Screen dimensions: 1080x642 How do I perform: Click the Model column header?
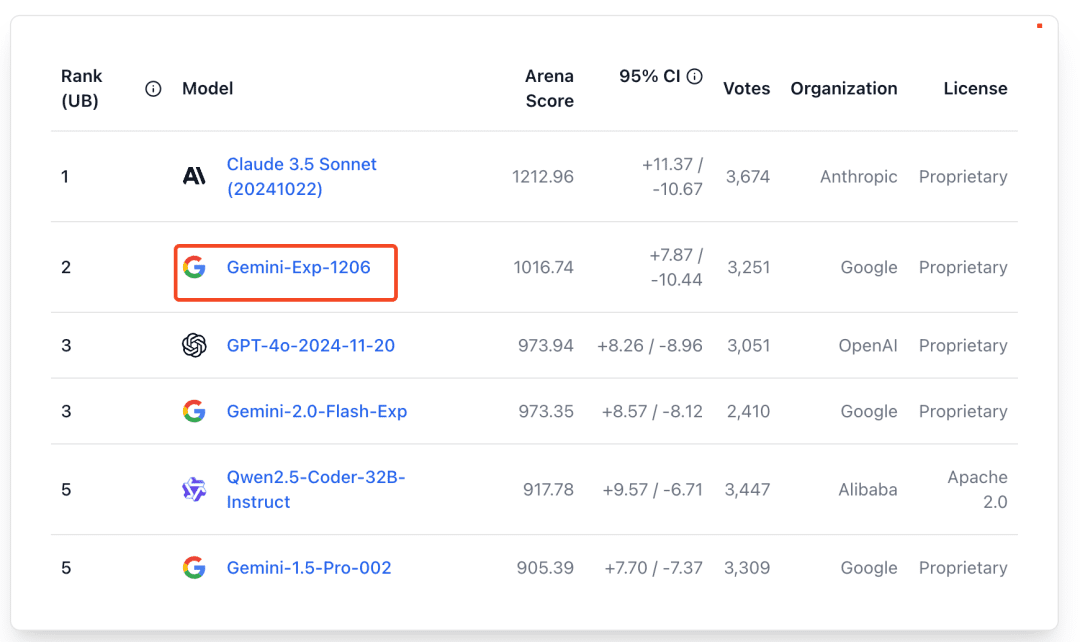[x=207, y=89]
